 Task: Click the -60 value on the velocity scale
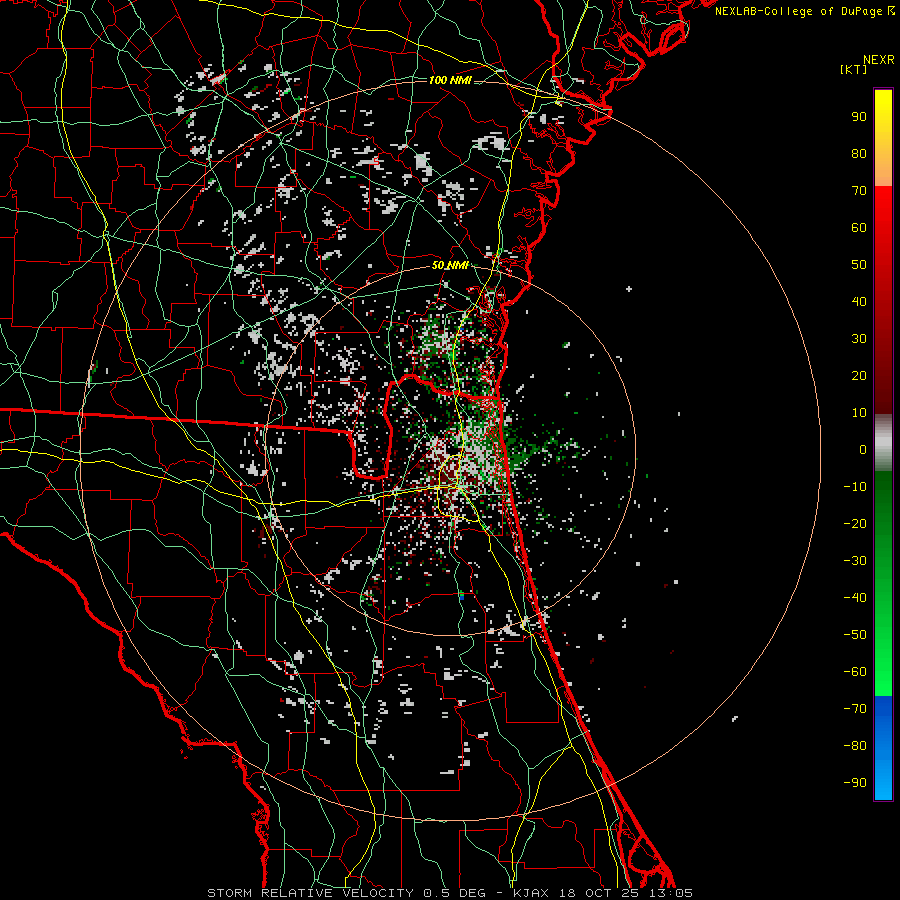click(855, 672)
